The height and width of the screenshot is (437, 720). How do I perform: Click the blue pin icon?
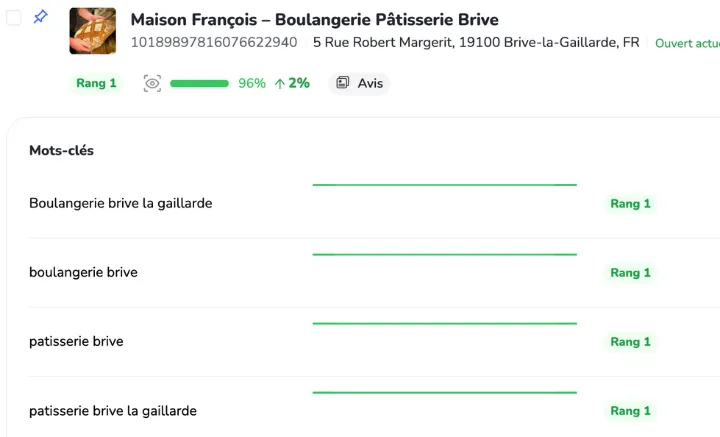(40, 18)
